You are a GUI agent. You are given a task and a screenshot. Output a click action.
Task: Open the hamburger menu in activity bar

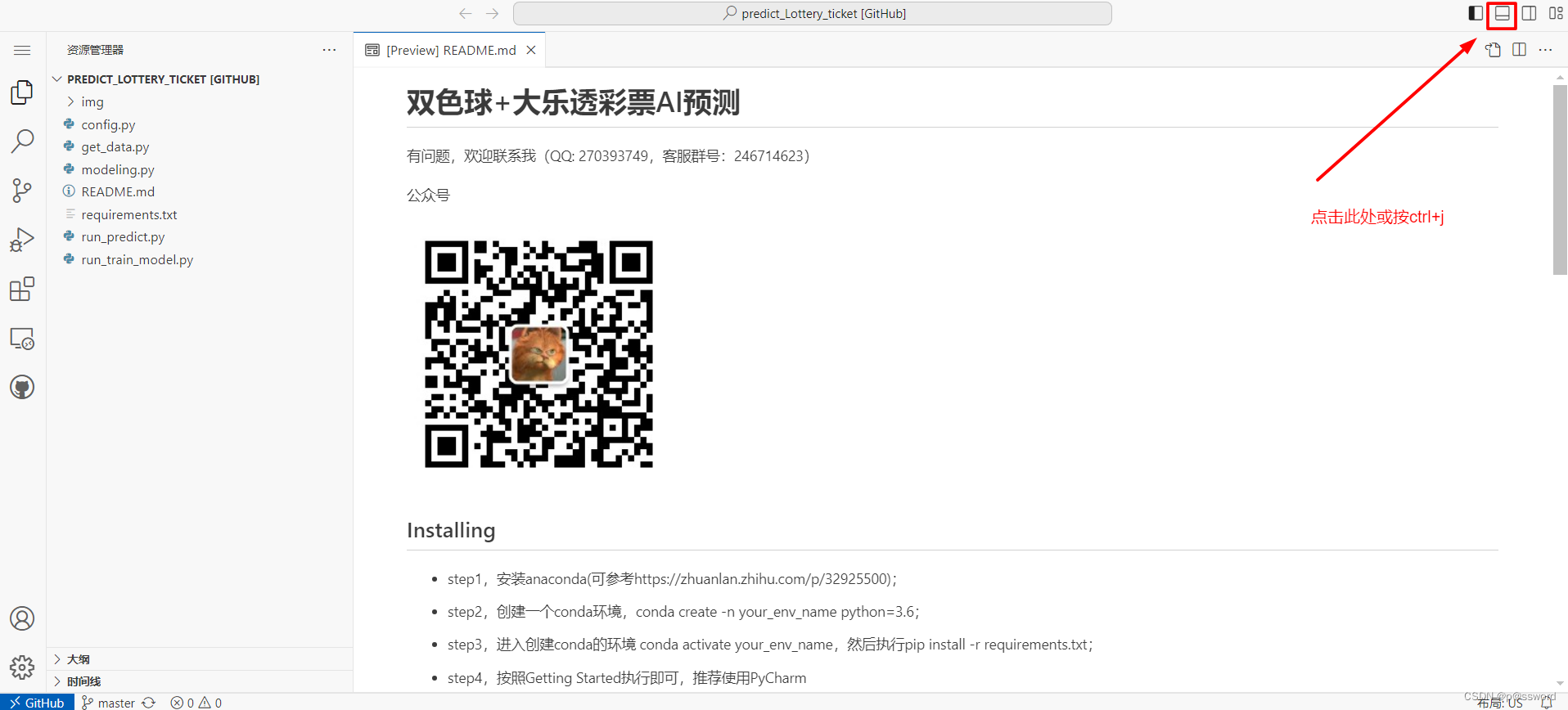tap(22, 50)
